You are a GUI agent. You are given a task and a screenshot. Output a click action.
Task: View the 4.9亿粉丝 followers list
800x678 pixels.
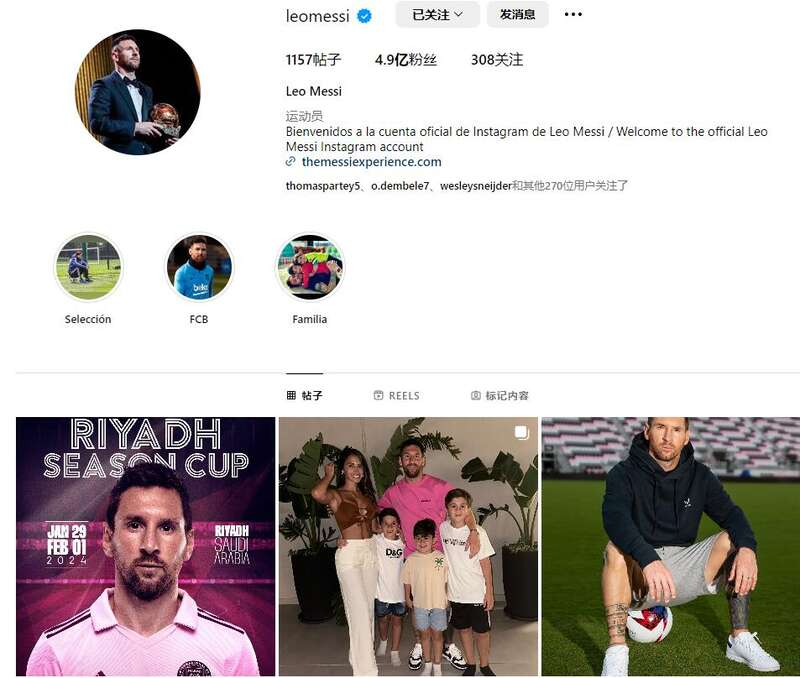coord(406,60)
